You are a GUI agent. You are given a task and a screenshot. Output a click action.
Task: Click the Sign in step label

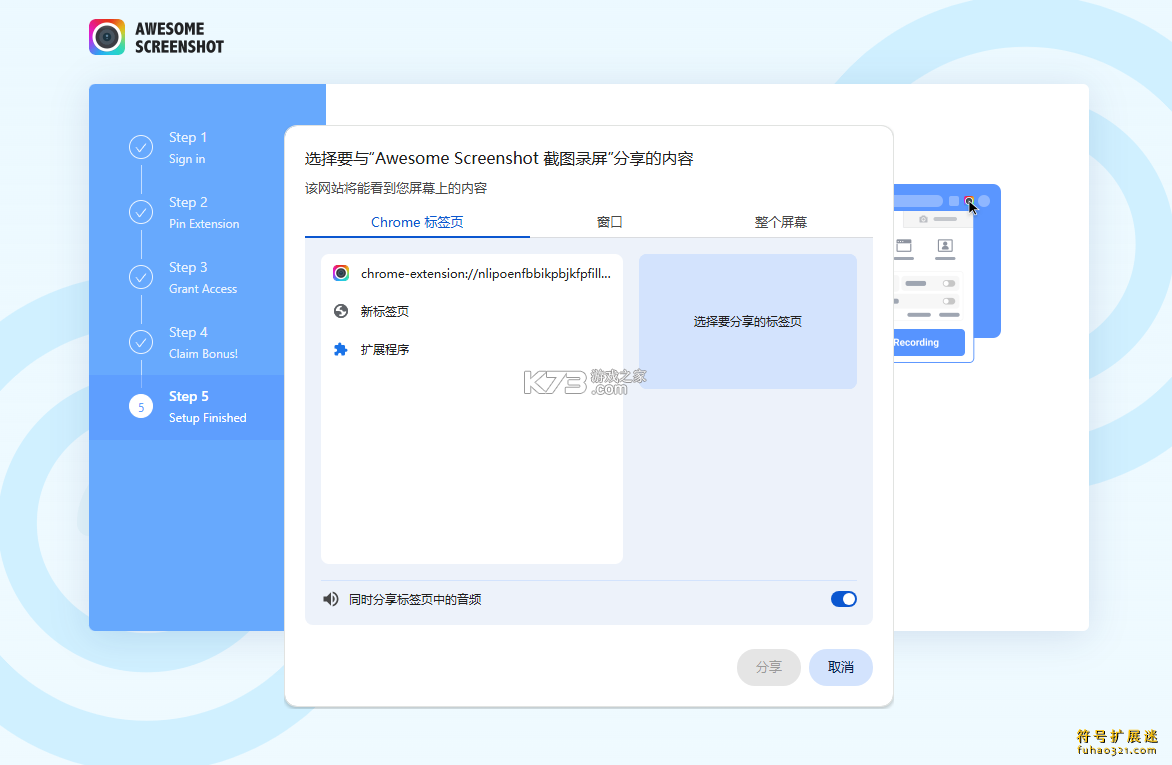coord(187,159)
